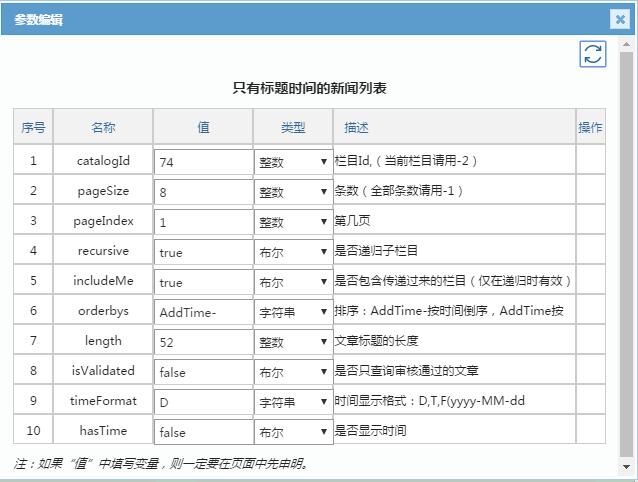Click the catalogId value field containing 74
The image size is (638, 482).
click(x=203, y=162)
